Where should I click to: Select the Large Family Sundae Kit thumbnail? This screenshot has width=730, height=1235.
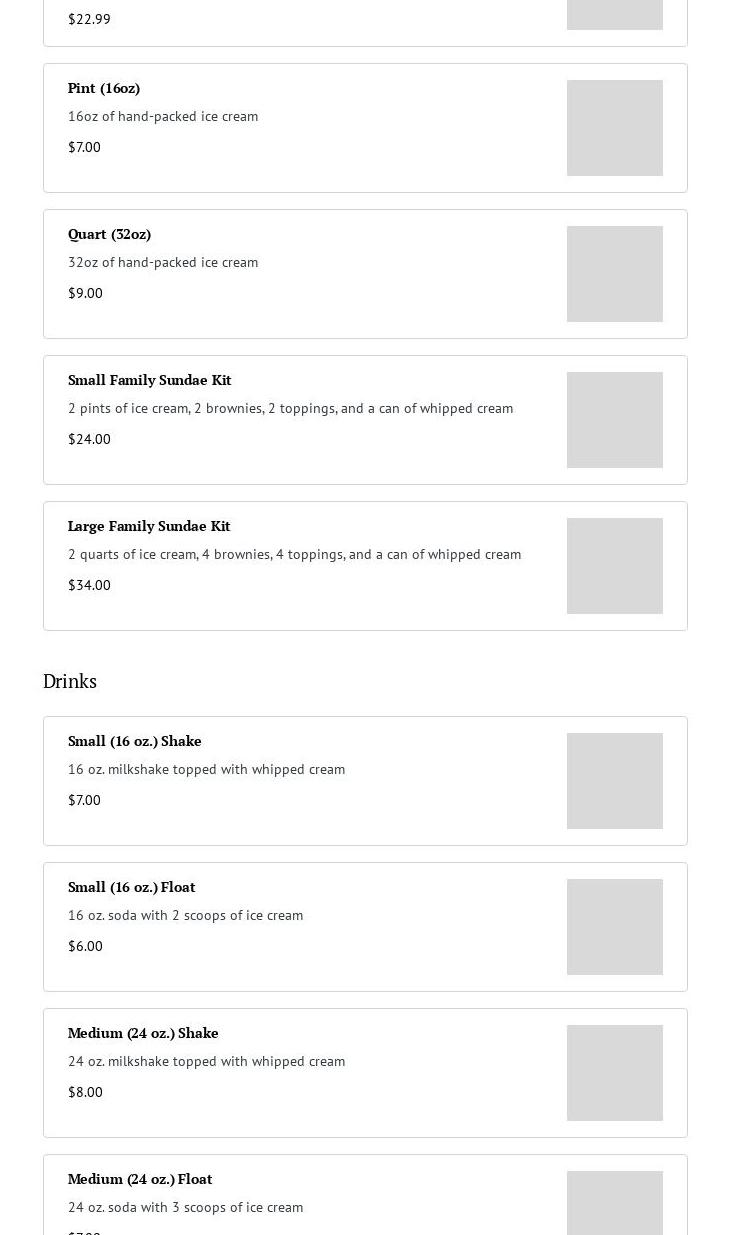coord(614,566)
